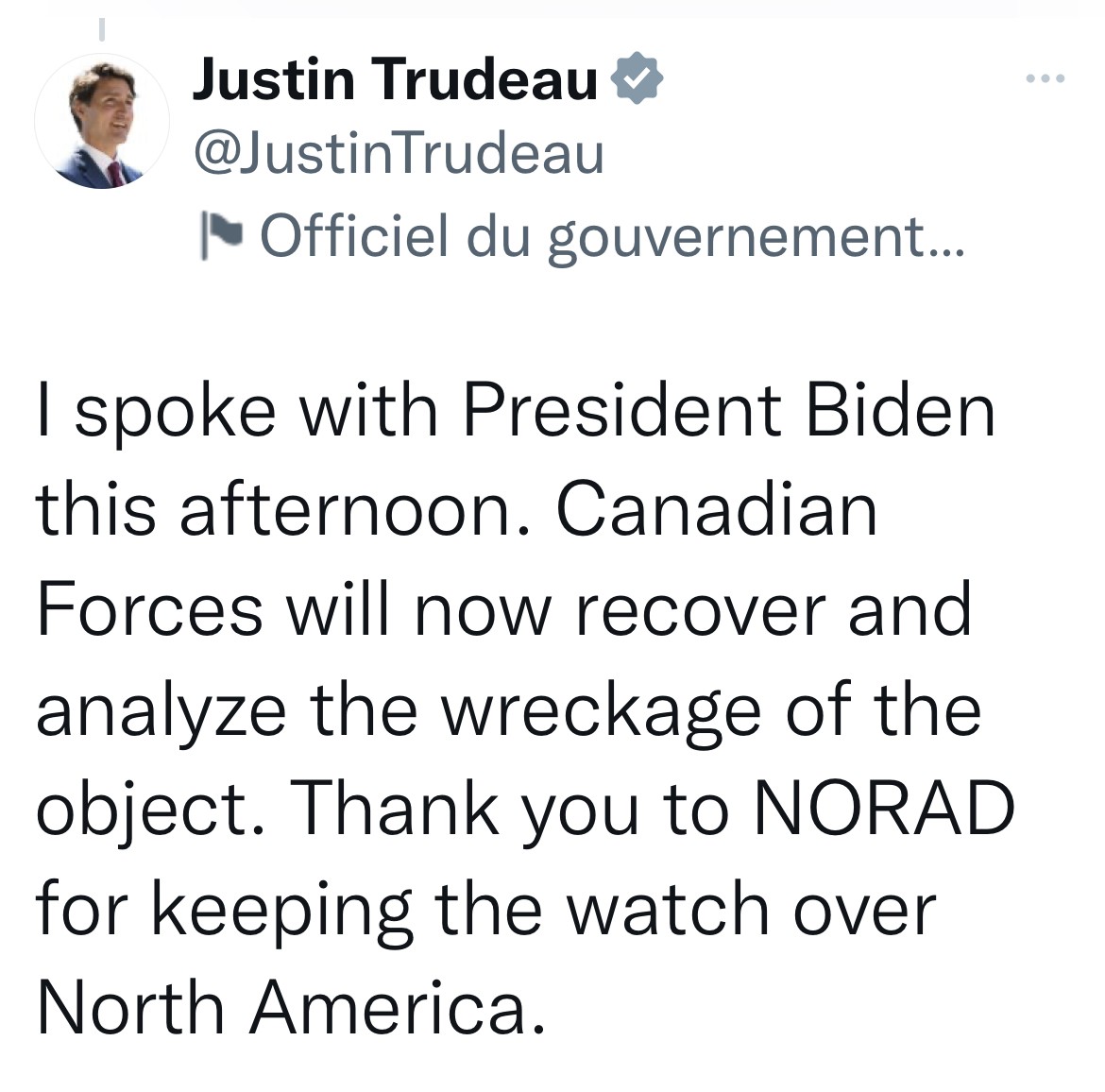Screen dimensions: 1105x1092
Task: Select the words President Biden in tweet
Action: (729, 410)
